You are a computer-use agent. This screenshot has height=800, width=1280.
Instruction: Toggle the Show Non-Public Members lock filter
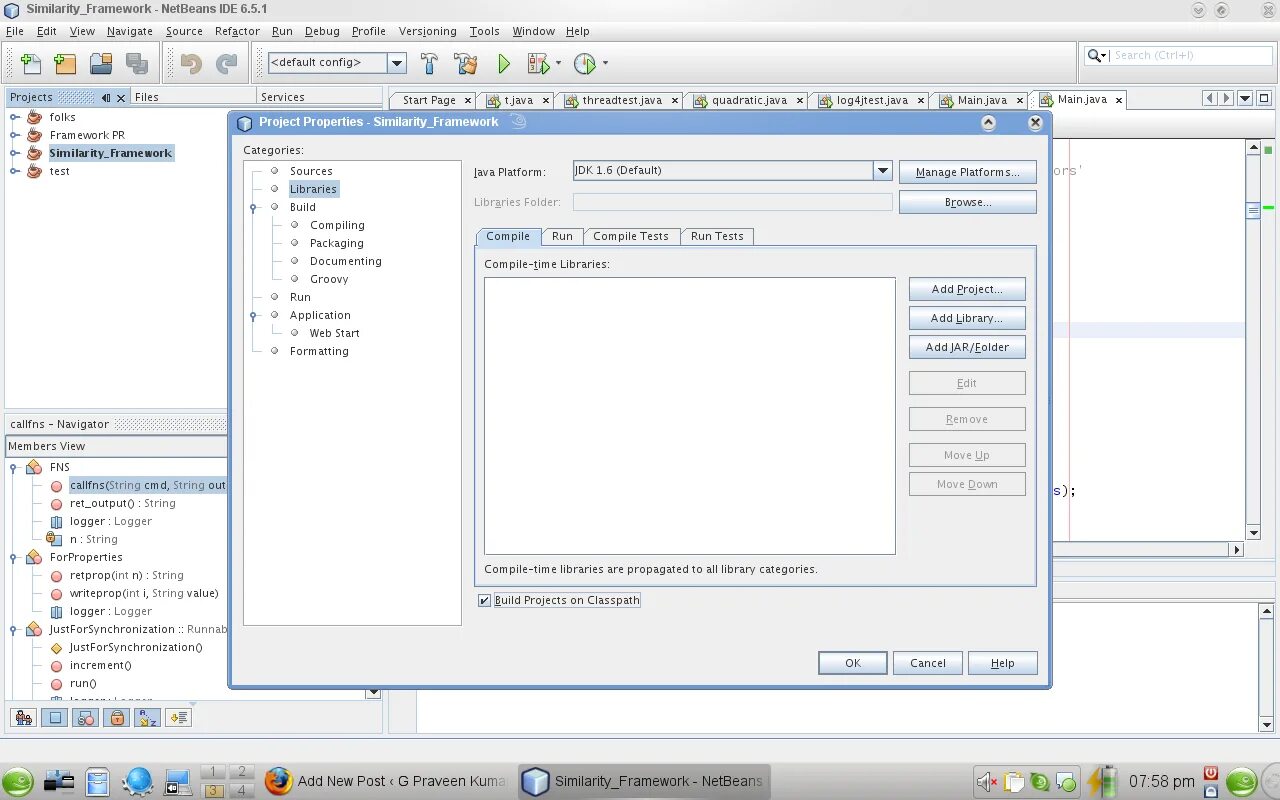point(117,717)
